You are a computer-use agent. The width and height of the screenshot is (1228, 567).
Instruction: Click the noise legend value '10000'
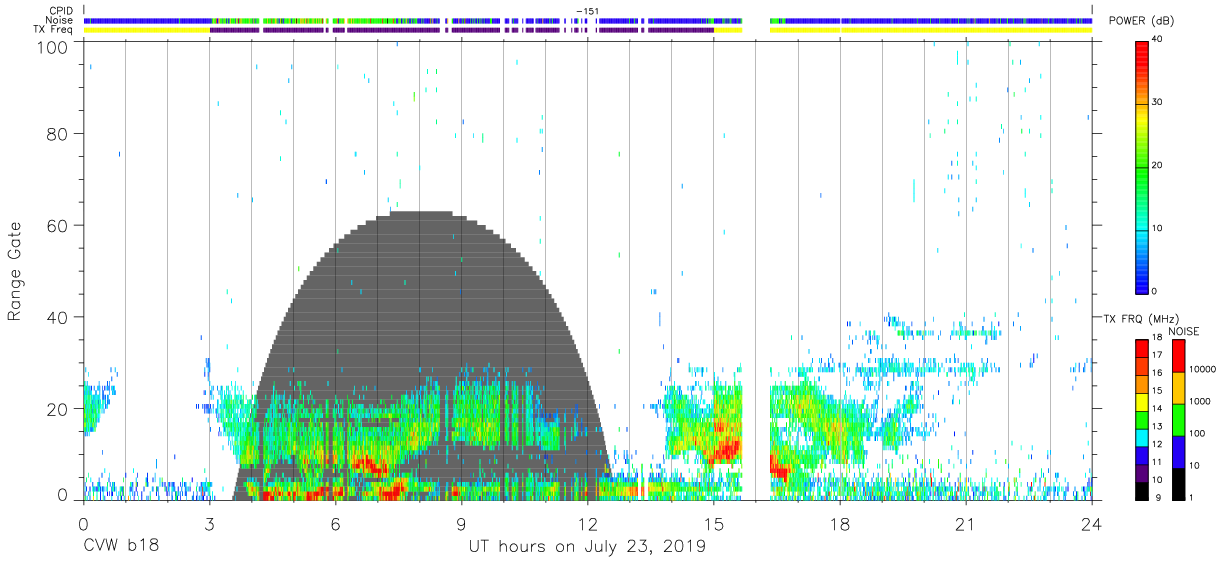click(x=1202, y=370)
